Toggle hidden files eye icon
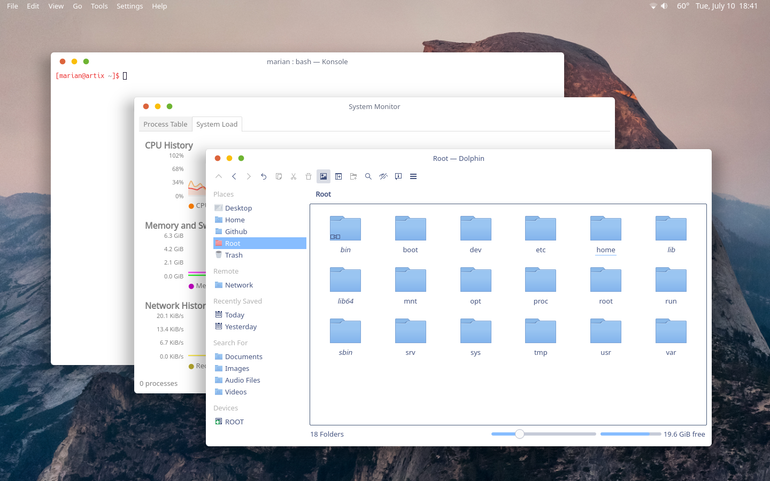This screenshot has height=481, width=770. pos(383,176)
